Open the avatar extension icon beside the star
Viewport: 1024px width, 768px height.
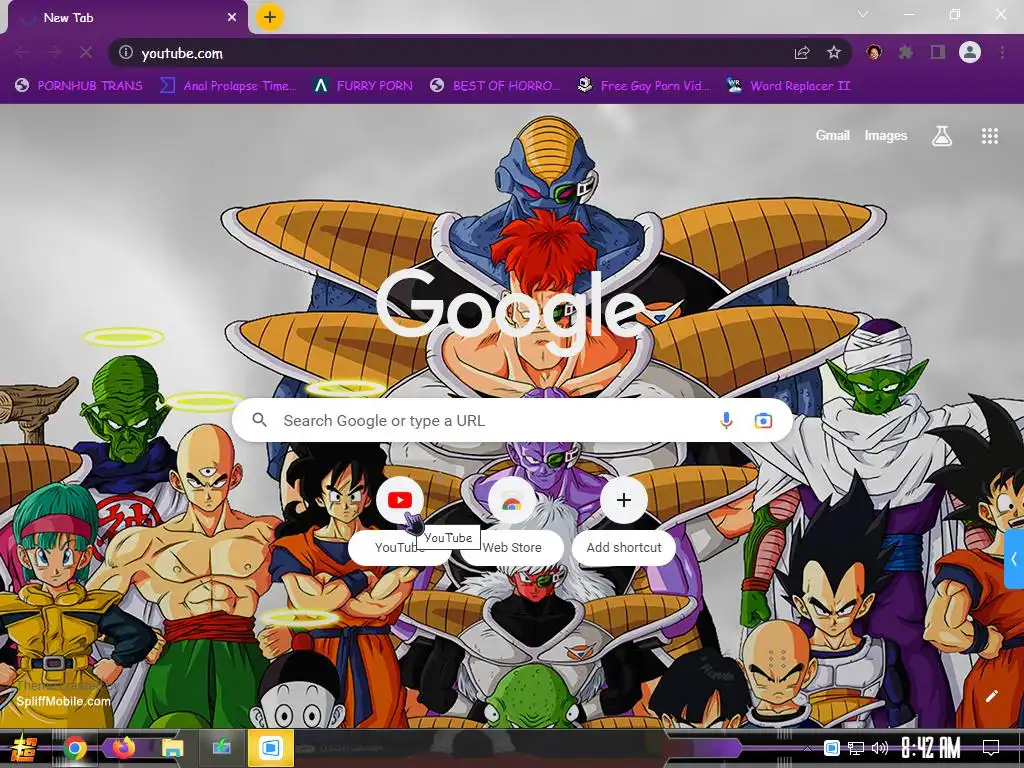coord(874,52)
